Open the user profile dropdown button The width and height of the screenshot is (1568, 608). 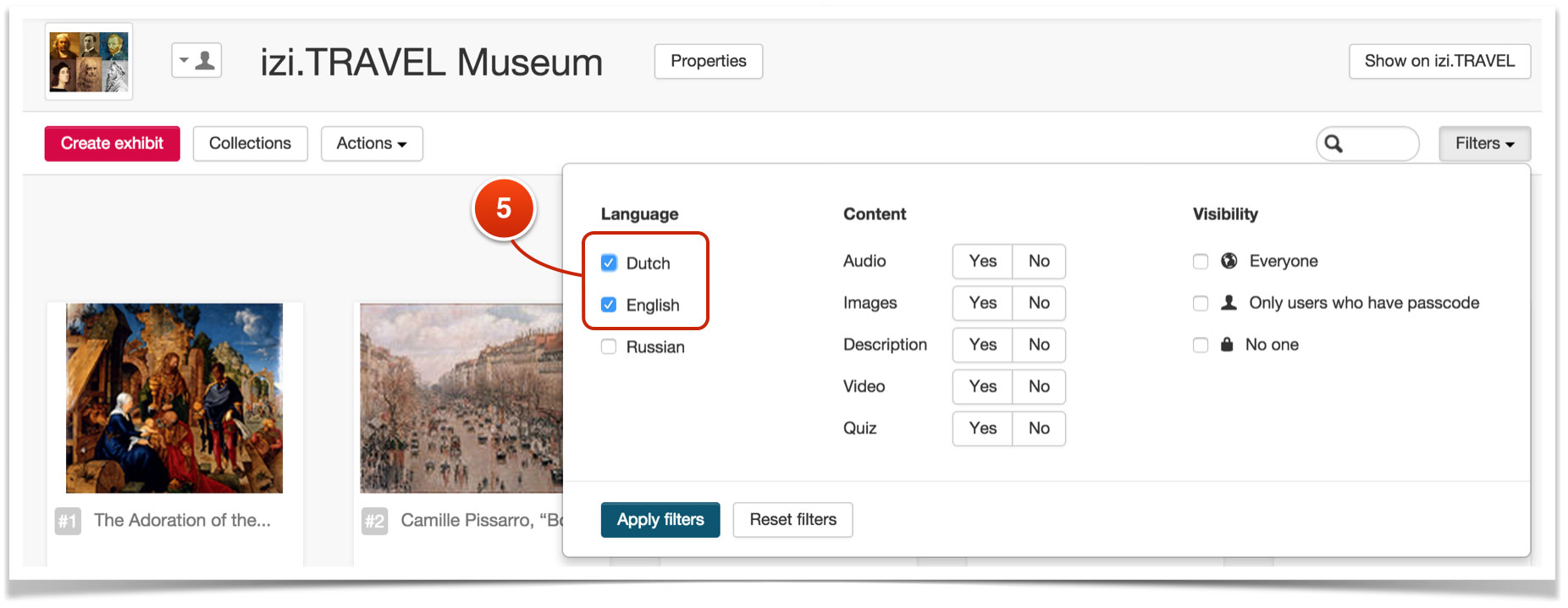tap(196, 61)
